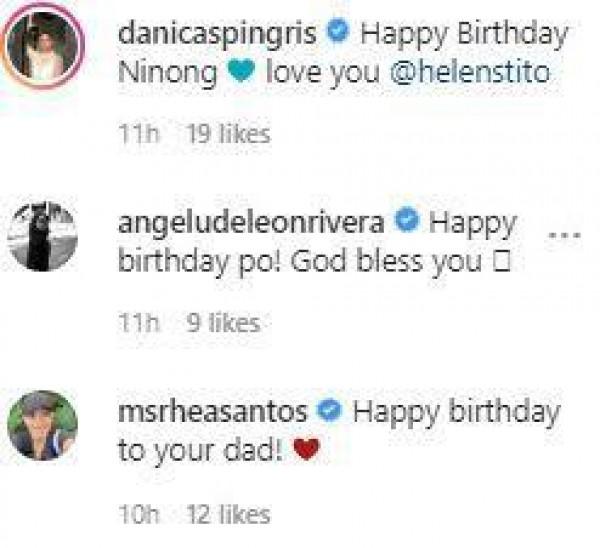Screen dimensions: 600x548
Task: Click the angeludeleonrivera username
Action: tap(251, 222)
